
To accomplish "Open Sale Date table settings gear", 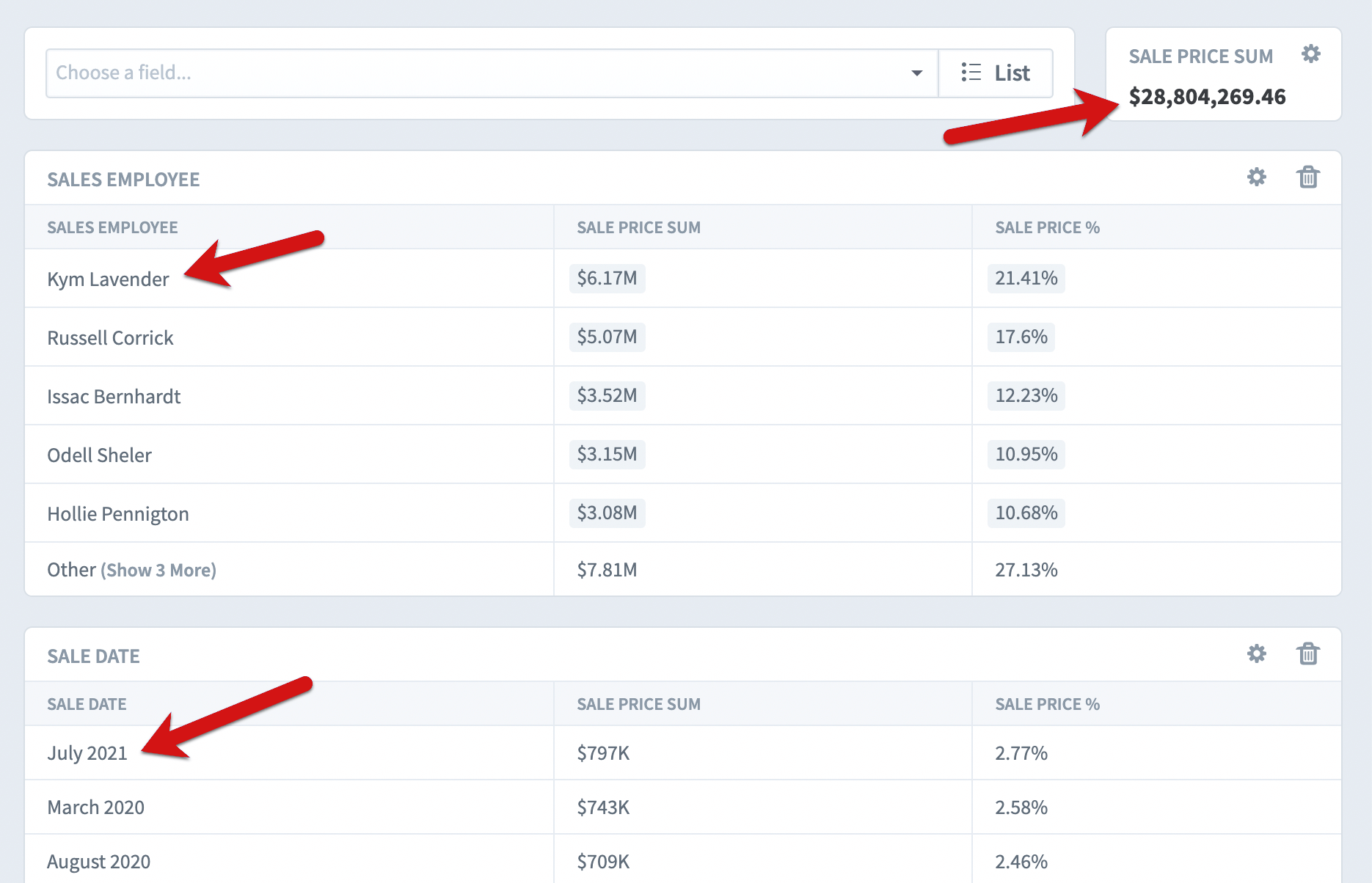I will (x=1256, y=653).
